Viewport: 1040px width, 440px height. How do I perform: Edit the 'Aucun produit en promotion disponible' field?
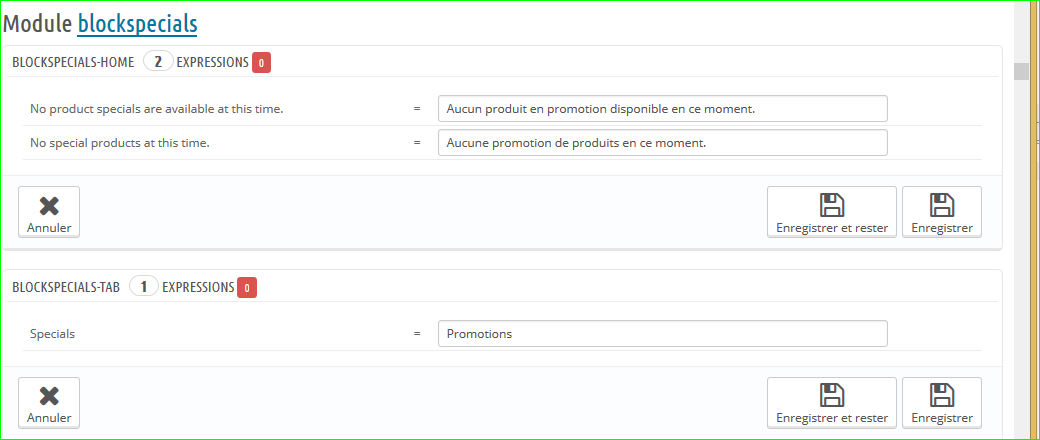coord(662,108)
